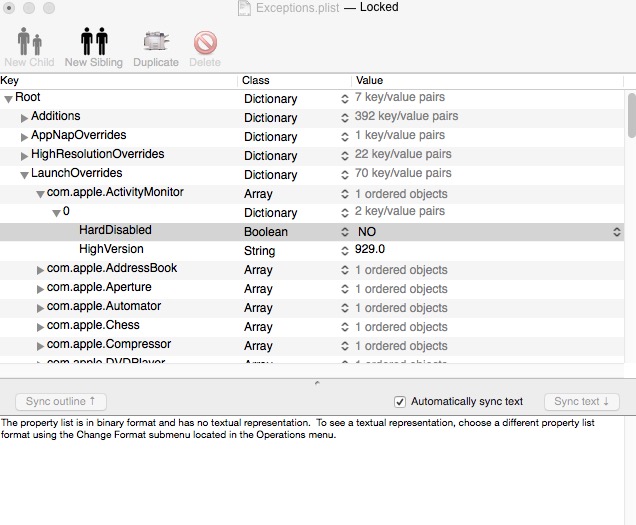The height and width of the screenshot is (525, 636).
Task: Click the Delete toolbar icon
Action: click(205, 42)
